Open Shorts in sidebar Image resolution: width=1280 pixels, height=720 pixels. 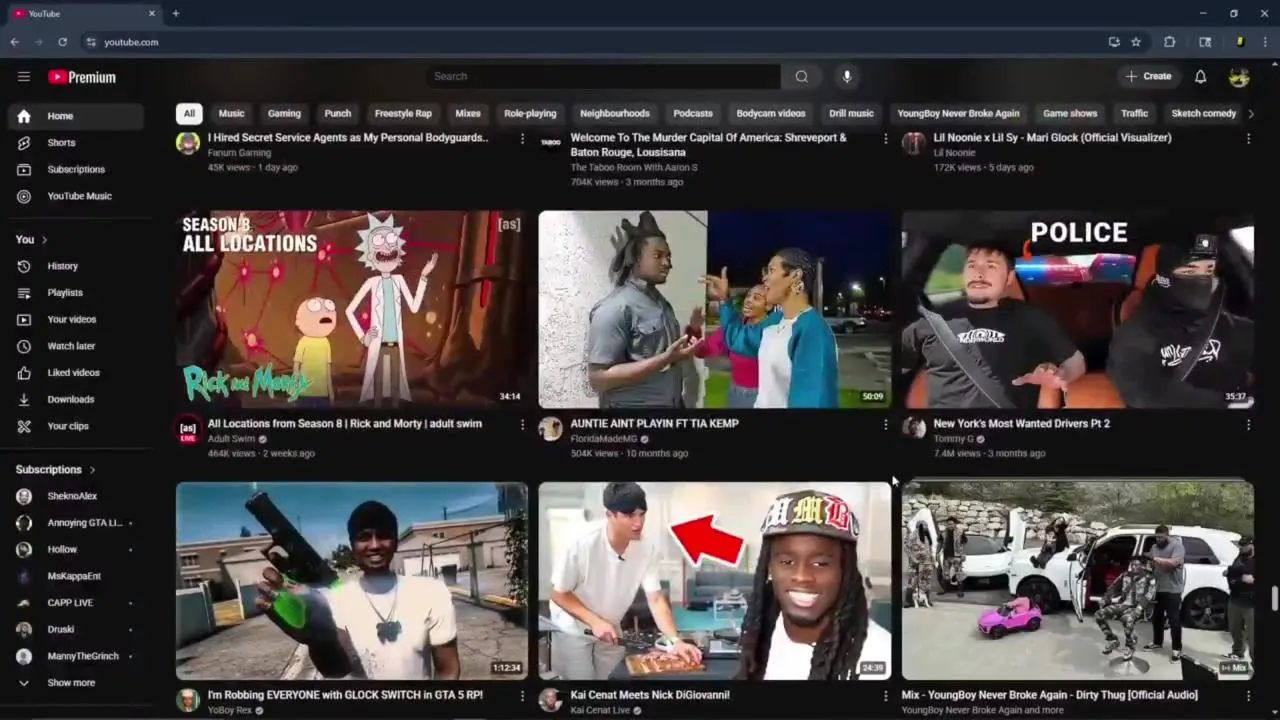coord(75,143)
